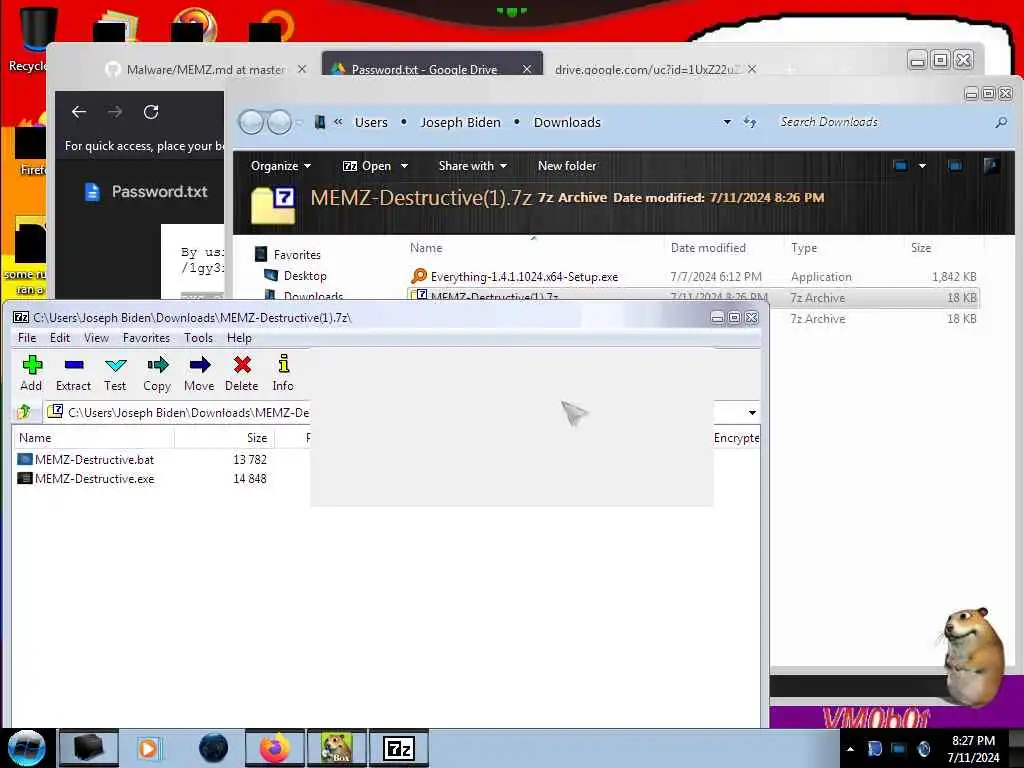
Task: Open Info in the 7-Zip toolbar
Action: (x=283, y=374)
